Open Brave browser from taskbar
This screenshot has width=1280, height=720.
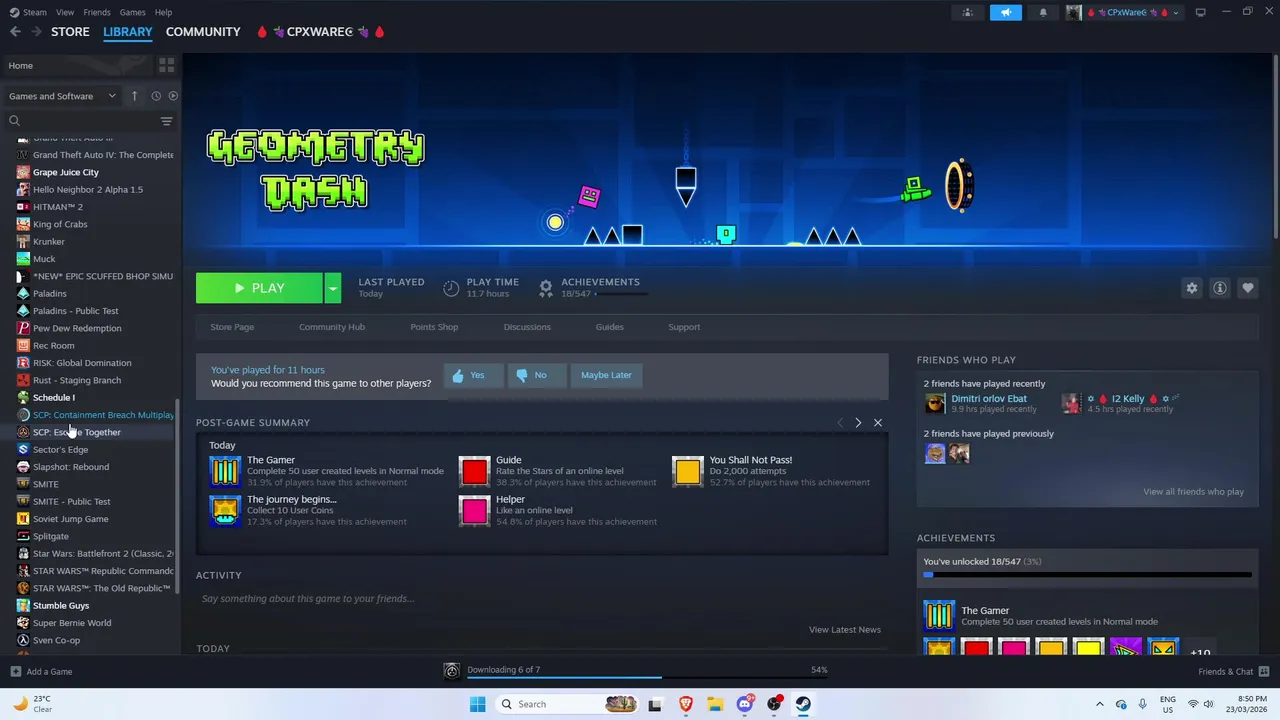pyautogui.click(x=685, y=704)
